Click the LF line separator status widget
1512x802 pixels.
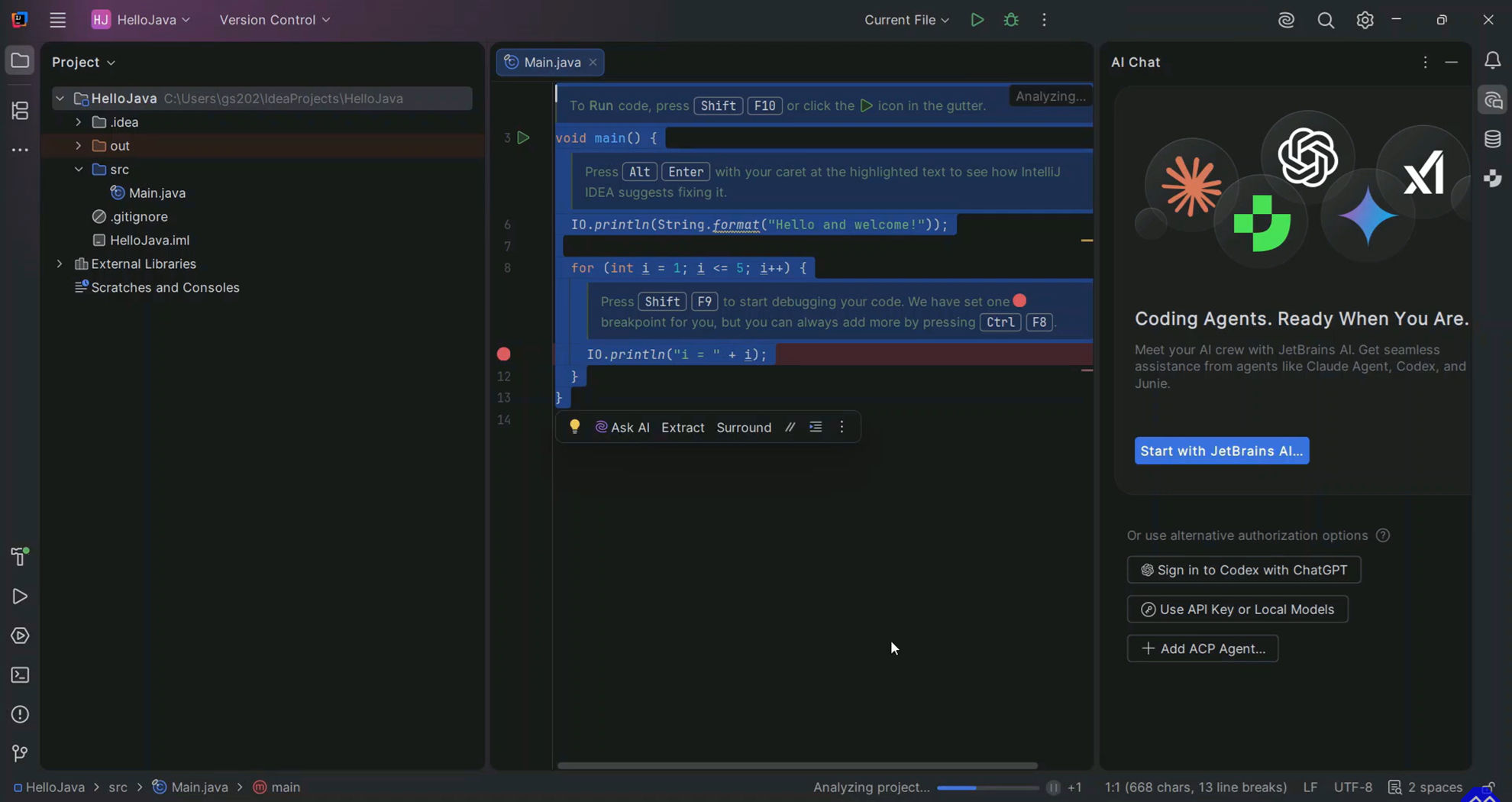point(1310,787)
